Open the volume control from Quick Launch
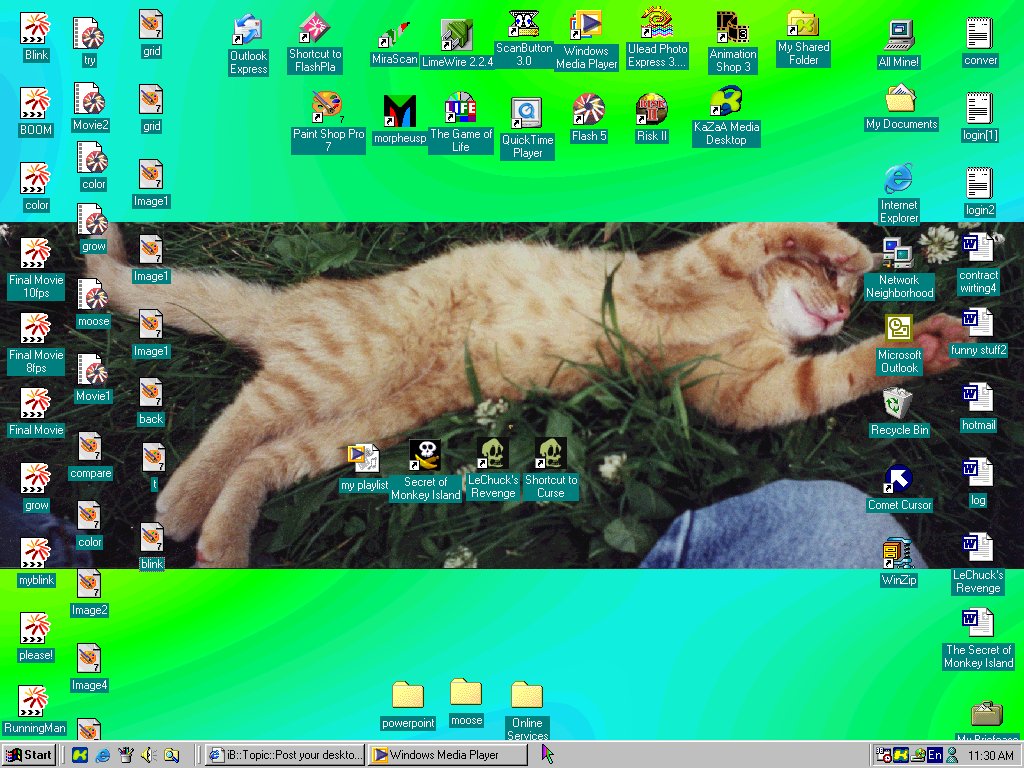 (x=148, y=755)
